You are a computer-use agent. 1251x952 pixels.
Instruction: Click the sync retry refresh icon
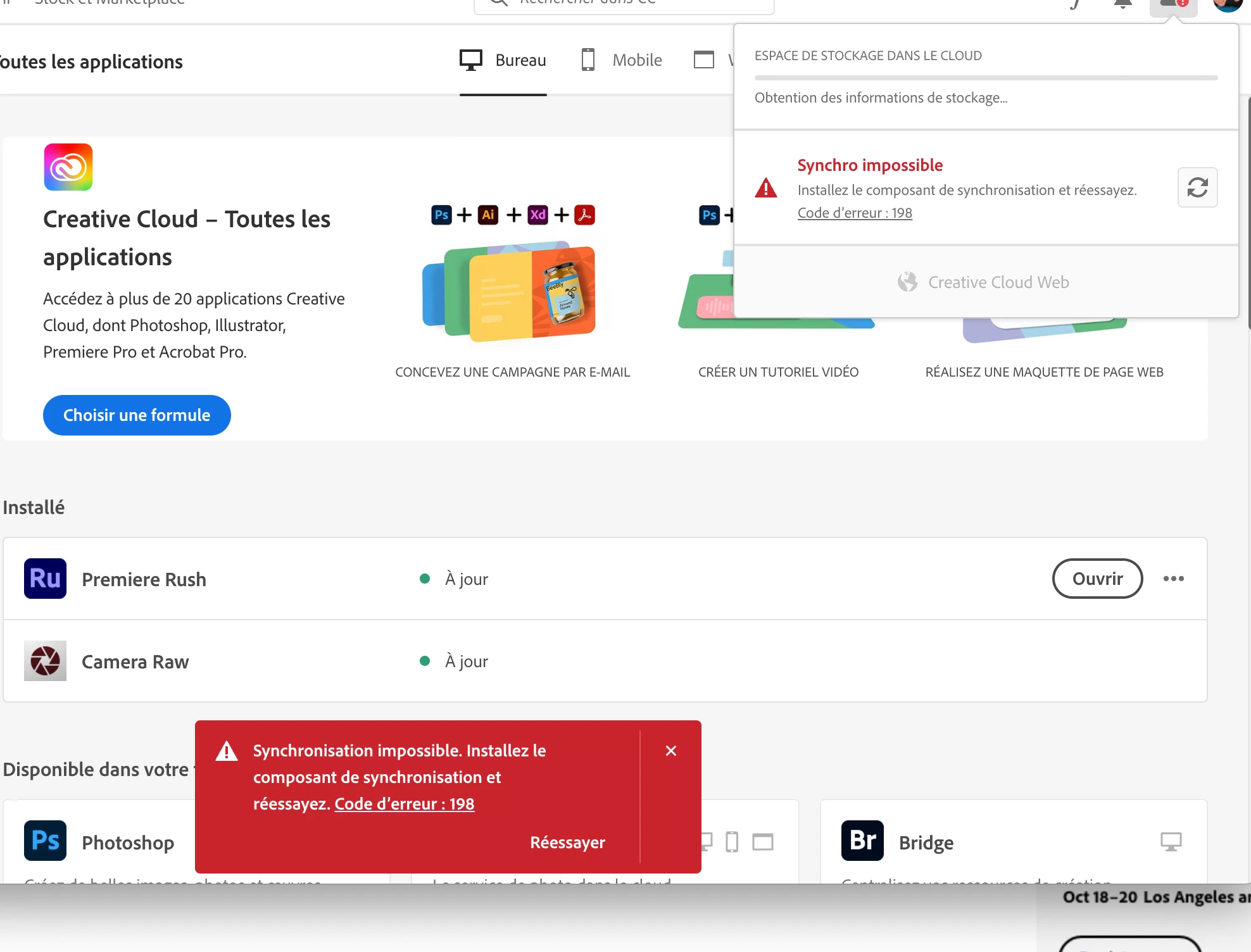tap(1197, 187)
